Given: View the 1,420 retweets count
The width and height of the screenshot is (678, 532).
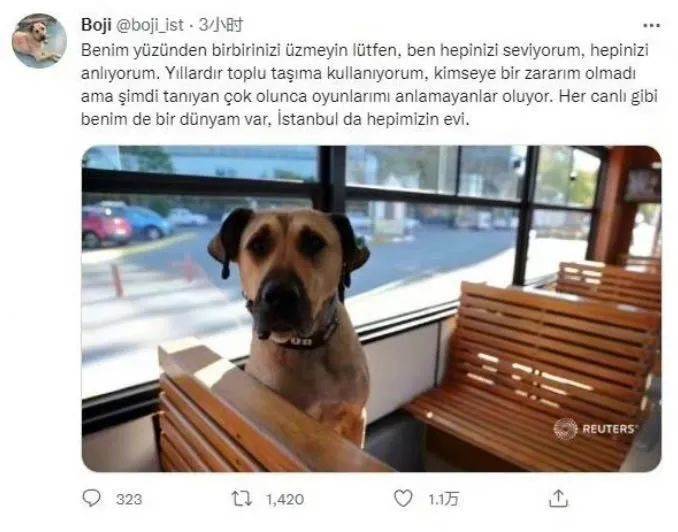Looking at the screenshot, I should (285, 499).
